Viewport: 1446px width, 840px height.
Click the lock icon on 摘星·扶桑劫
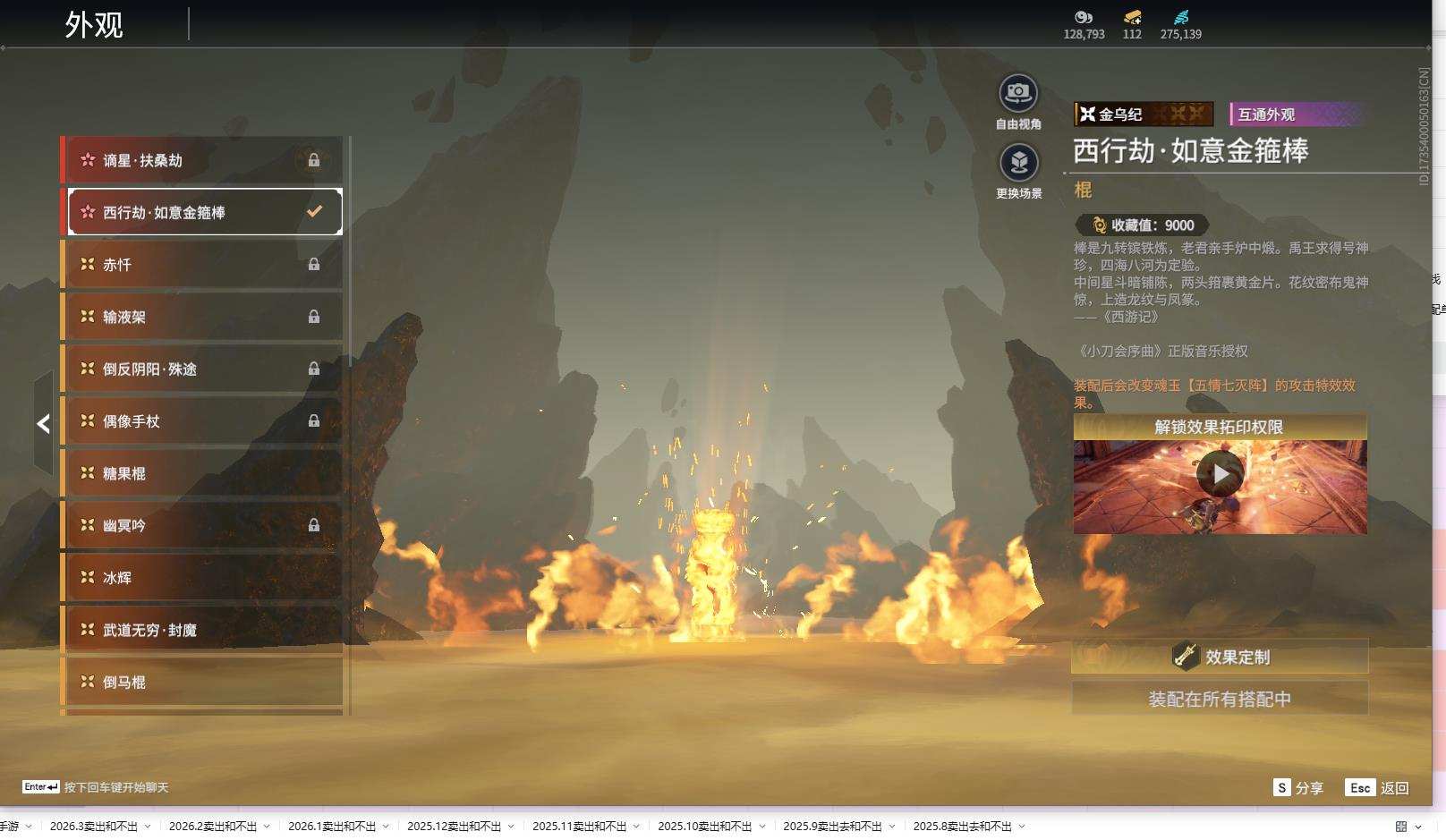coord(314,160)
